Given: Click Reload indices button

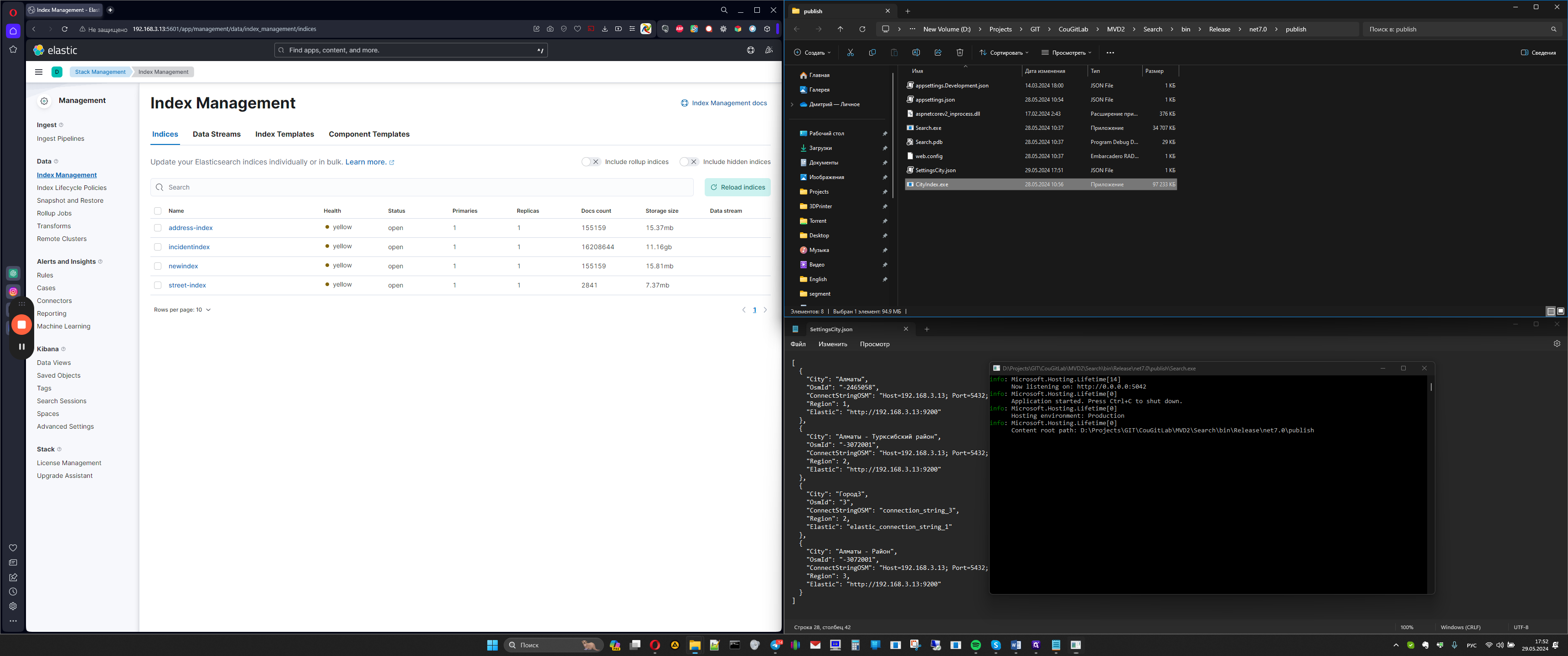Looking at the screenshot, I should [x=737, y=187].
